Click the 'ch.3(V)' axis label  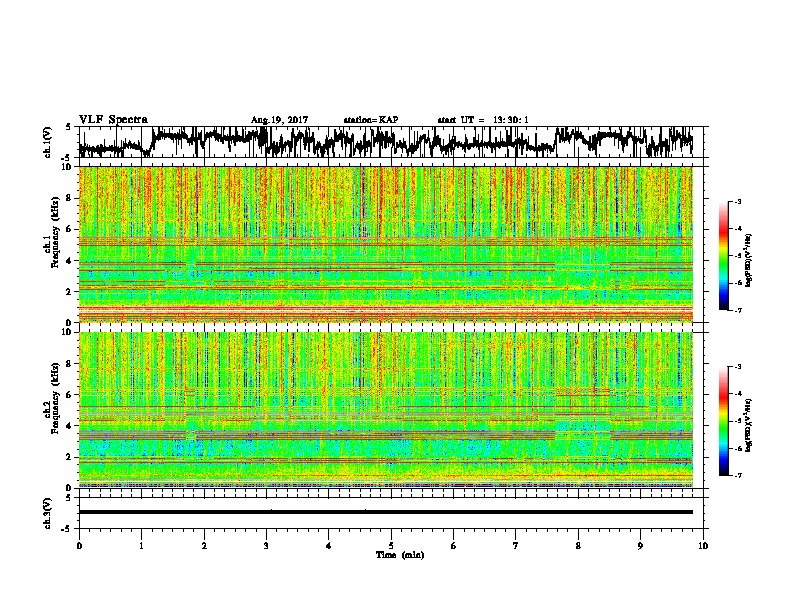(47, 514)
